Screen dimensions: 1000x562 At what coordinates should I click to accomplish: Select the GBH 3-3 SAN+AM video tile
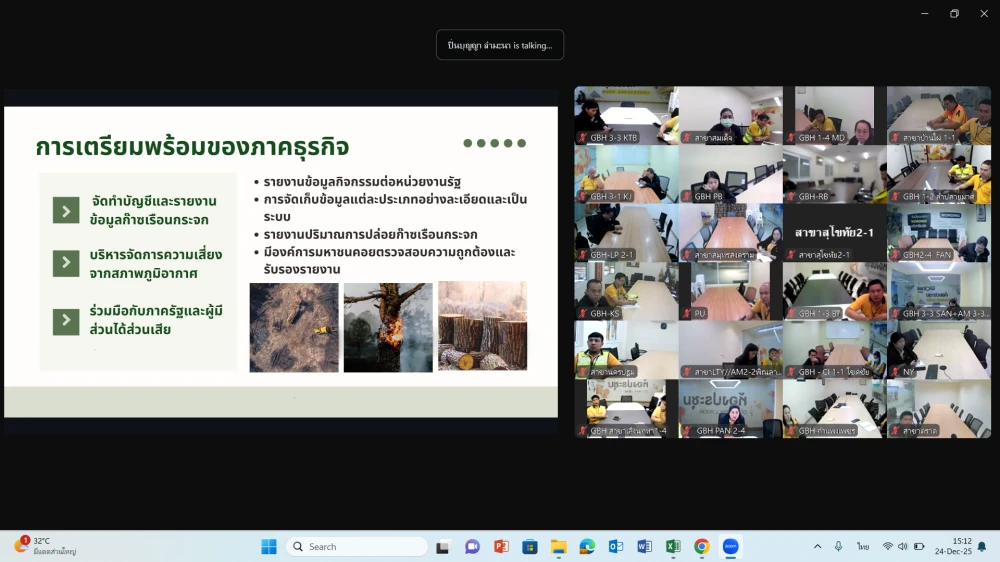939,292
